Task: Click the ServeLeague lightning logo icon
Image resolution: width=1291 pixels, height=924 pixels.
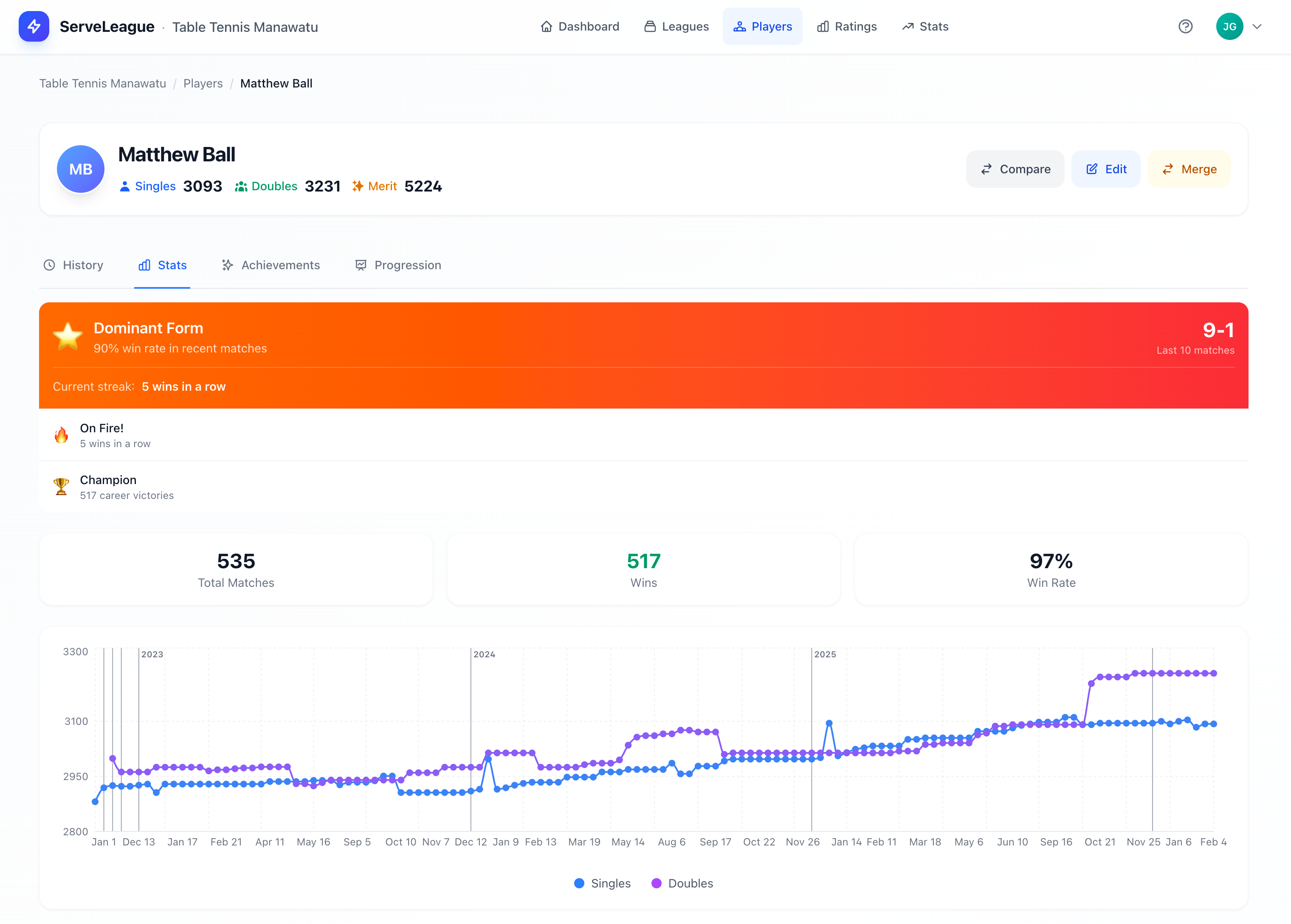Action: [34, 26]
